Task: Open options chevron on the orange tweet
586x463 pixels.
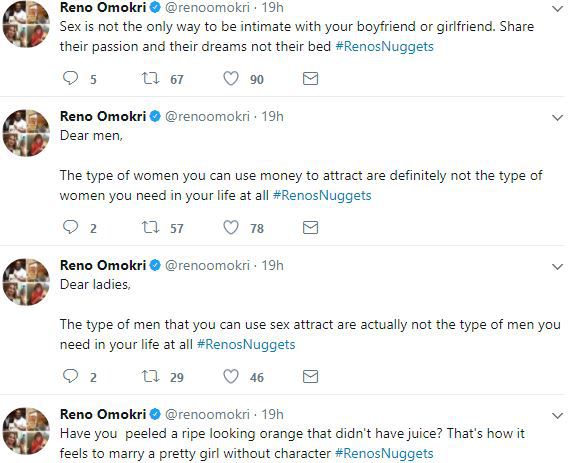Action: [x=557, y=415]
